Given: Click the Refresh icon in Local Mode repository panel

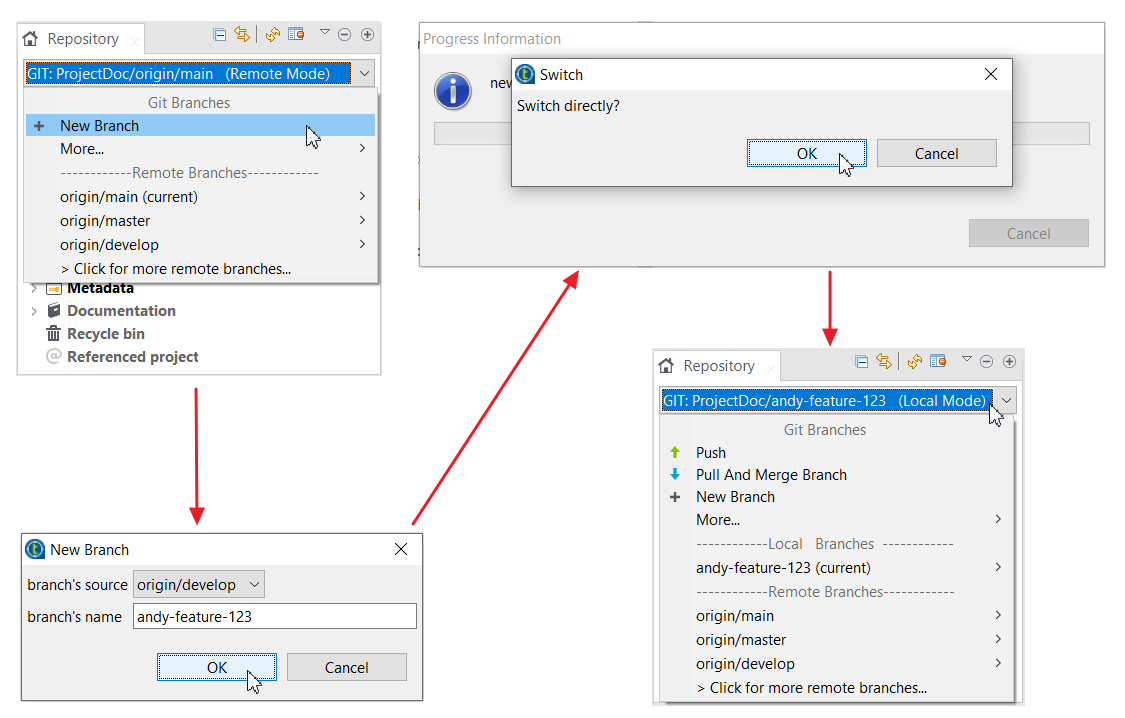Looking at the screenshot, I should 914,361.
